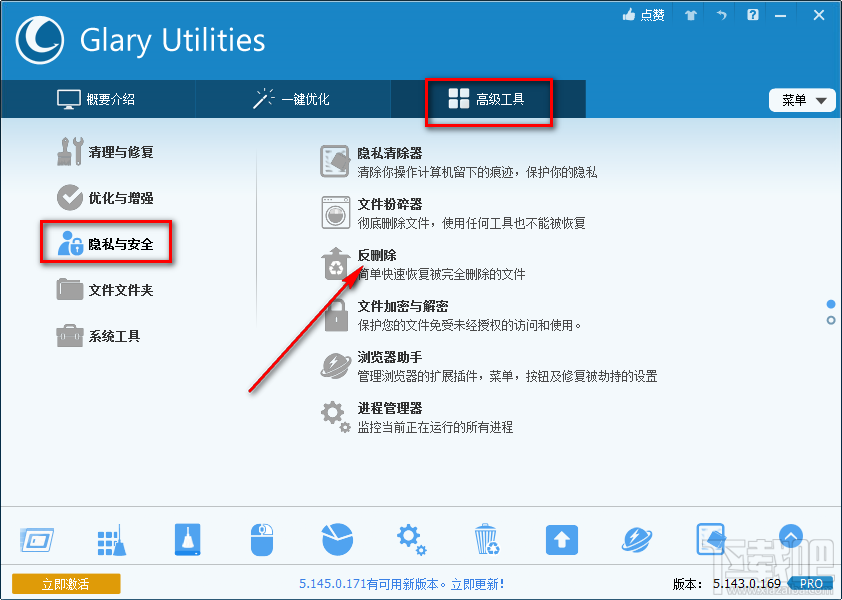Open the disk analysis pie chart tool
This screenshot has height=600, width=842.
point(336,539)
